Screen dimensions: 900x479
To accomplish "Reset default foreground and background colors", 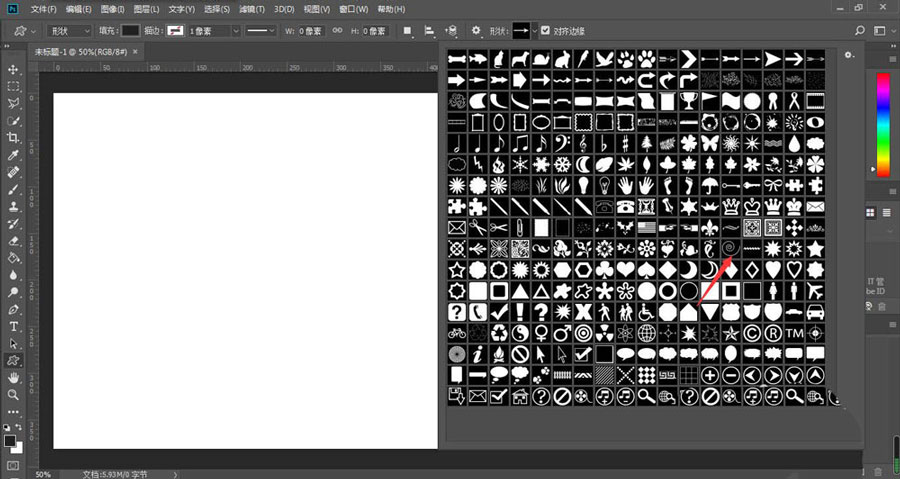I will (6, 427).
